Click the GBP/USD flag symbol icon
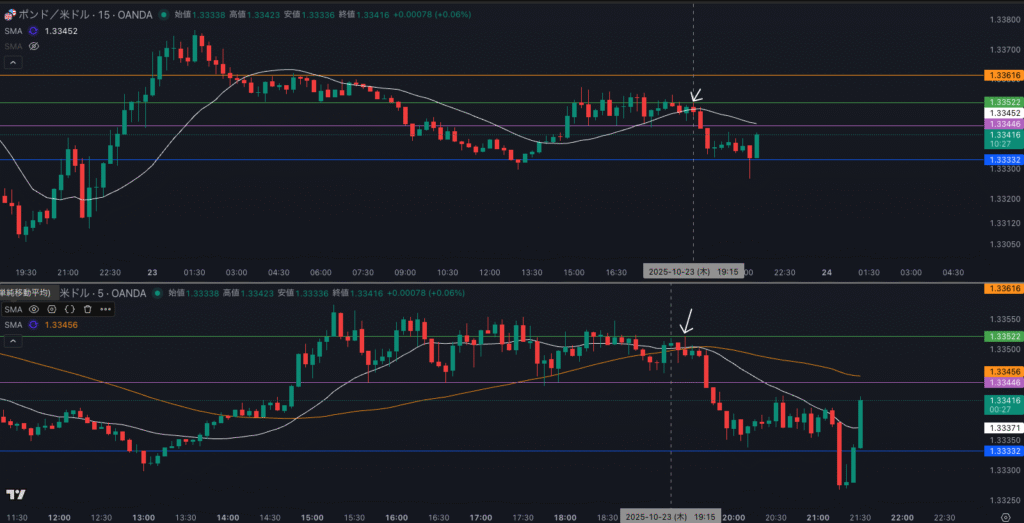The width and height of the screenshot is (1024, 523). point(8,16)
